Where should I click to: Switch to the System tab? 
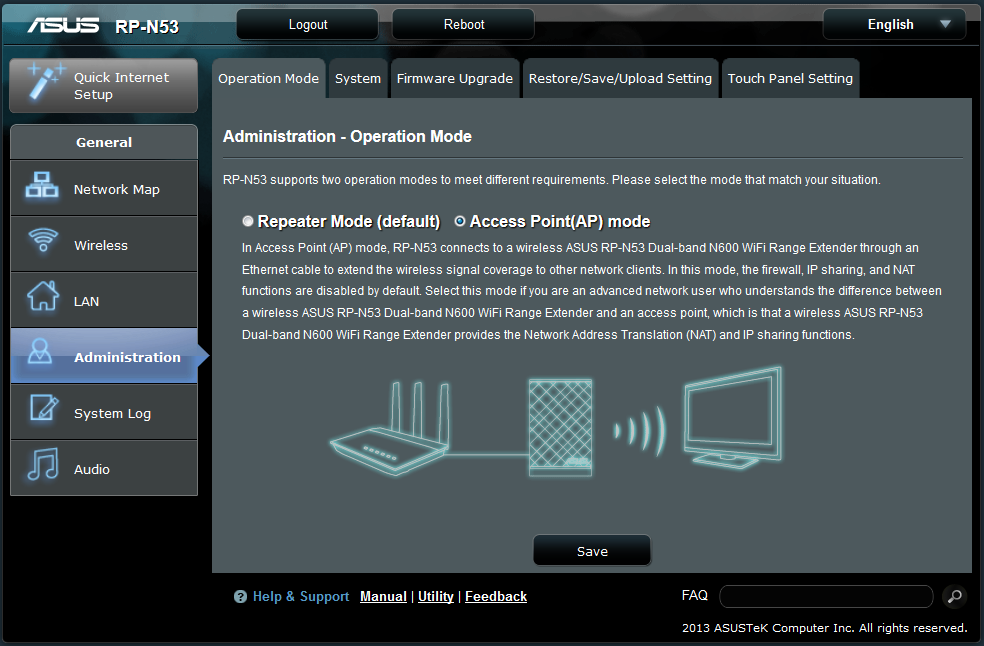pyautogui.click(x=357, y=79)
